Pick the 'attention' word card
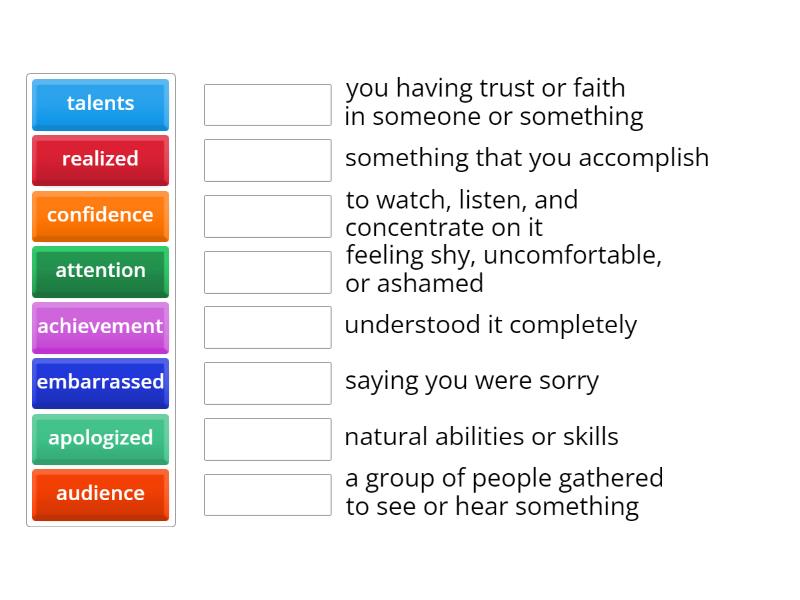800x600 pixels. click(x=100, y=271)
